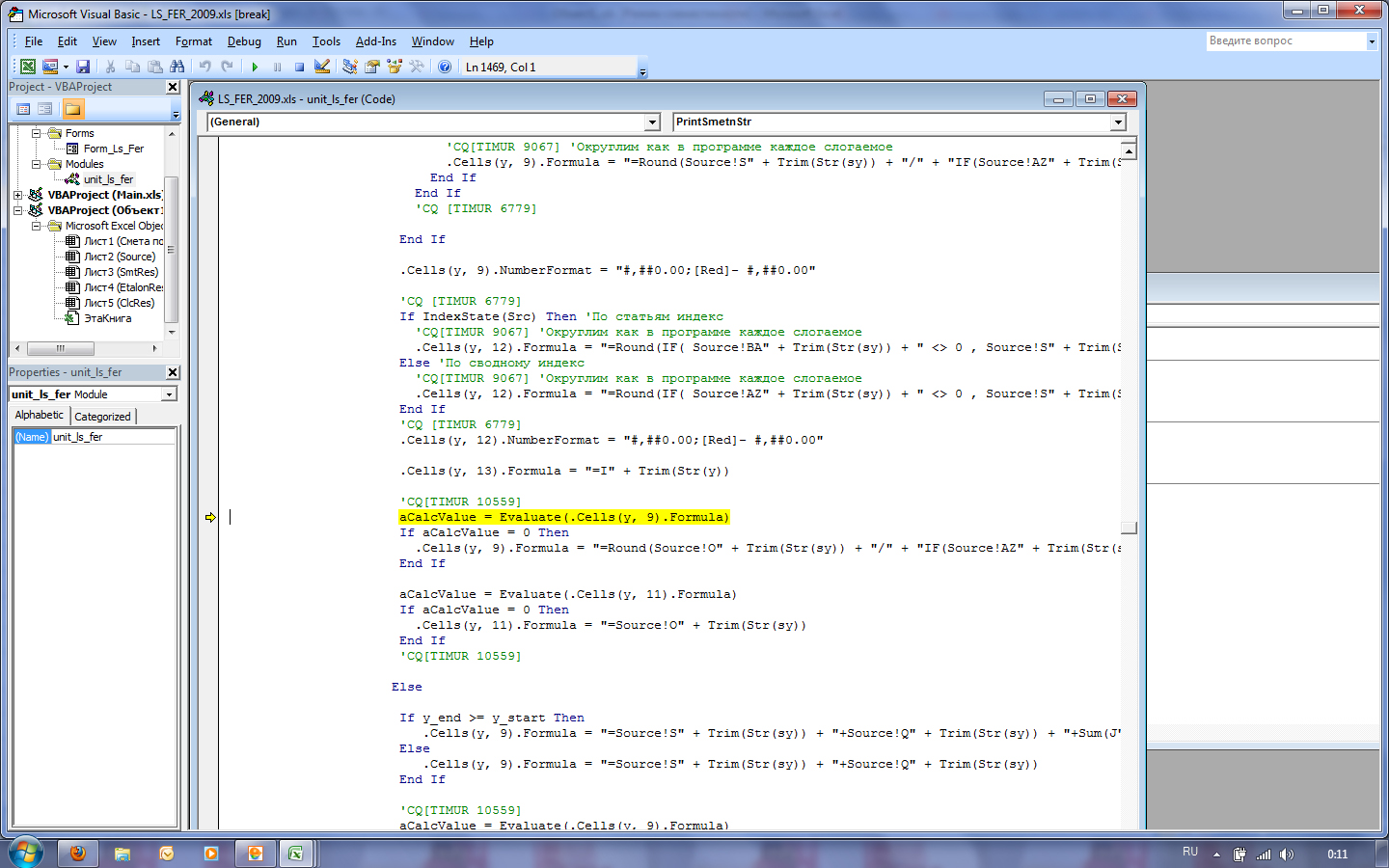
Task: Switch to the Categorized properties tab
Action: [102, 417]
